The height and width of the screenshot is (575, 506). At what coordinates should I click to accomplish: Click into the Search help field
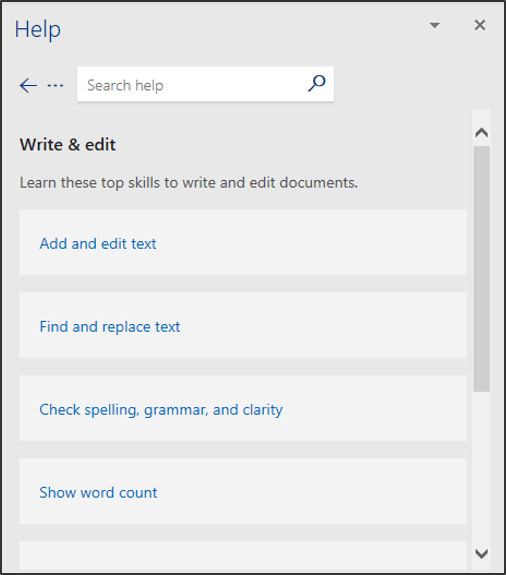pyautogui.click(x=205, y=84)
